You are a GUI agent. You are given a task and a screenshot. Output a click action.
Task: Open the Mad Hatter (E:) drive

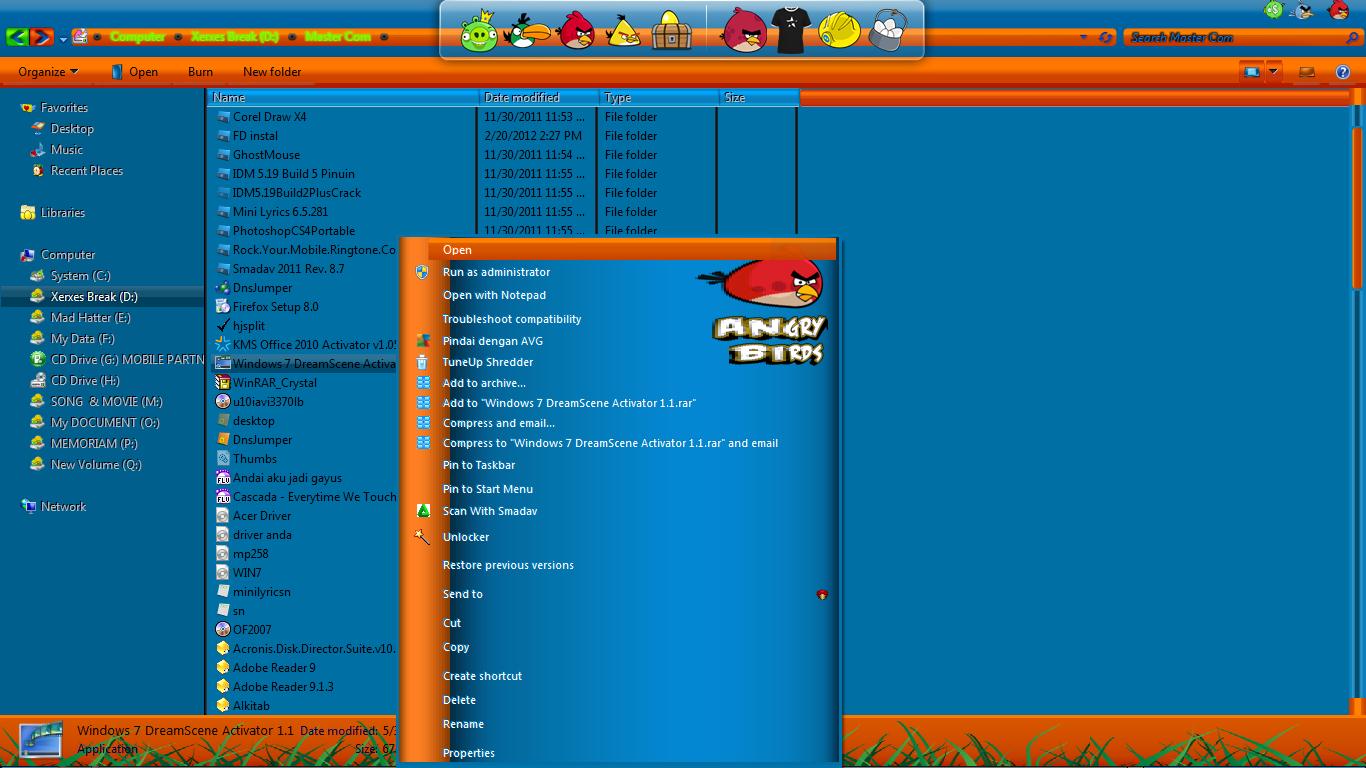(x=90, y=318)
